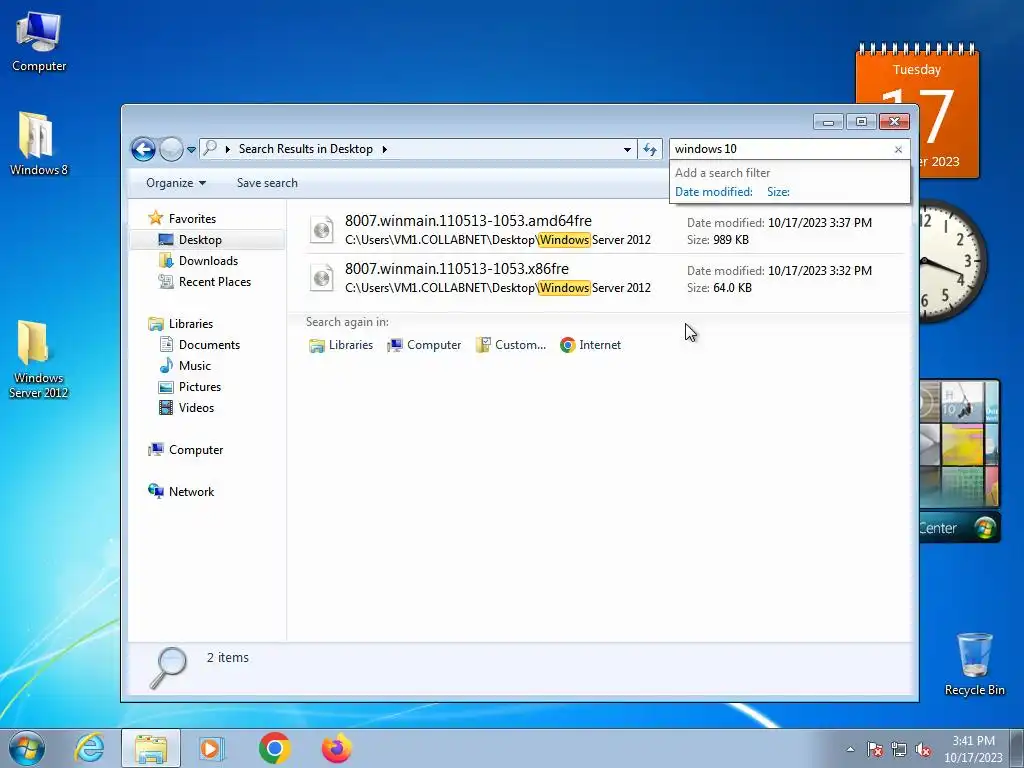Click the disc icon of x86fre file

pos(321,278)
